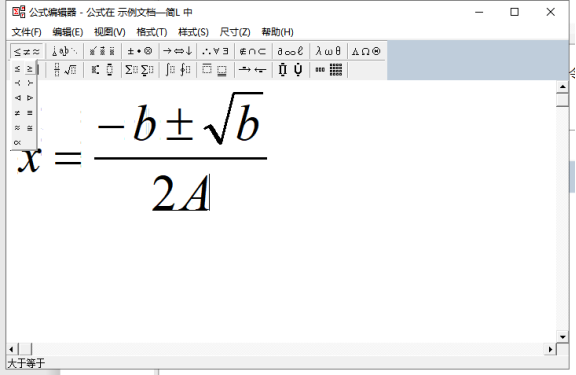Open the fraction and radical templates palette
This screenshot has width=576, height=375.
[65, 69]
